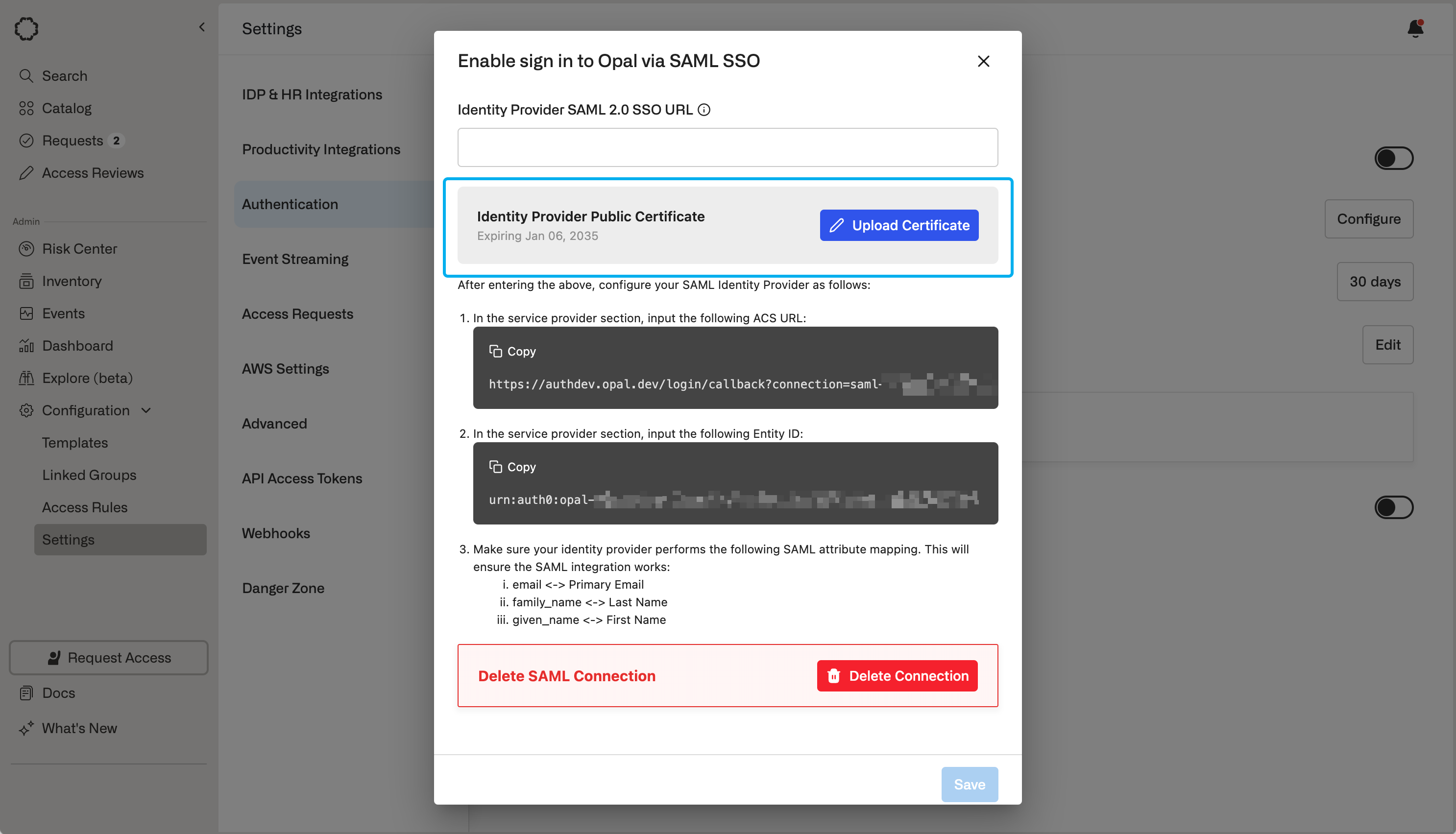
Task: Focus the Identity Provider SSO URL field
Action: [727, 147]
